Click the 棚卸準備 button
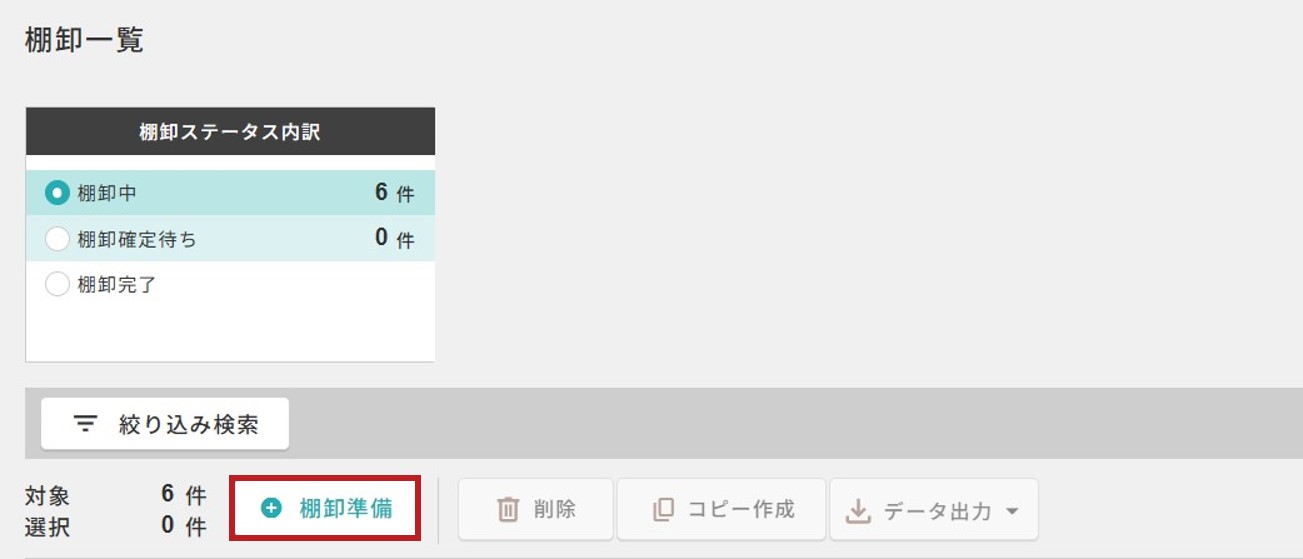Screen dimensions: 1303x559 [325, 509]
